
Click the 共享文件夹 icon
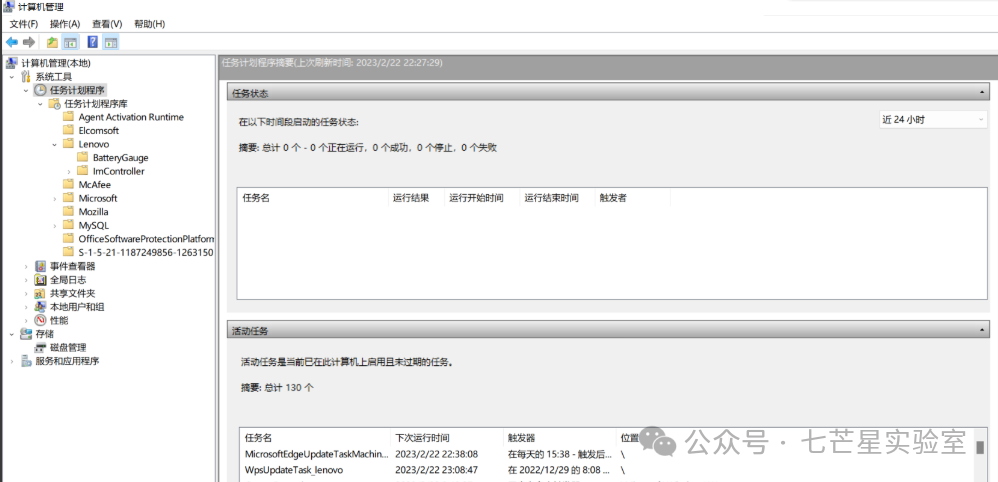pos(41,294)
